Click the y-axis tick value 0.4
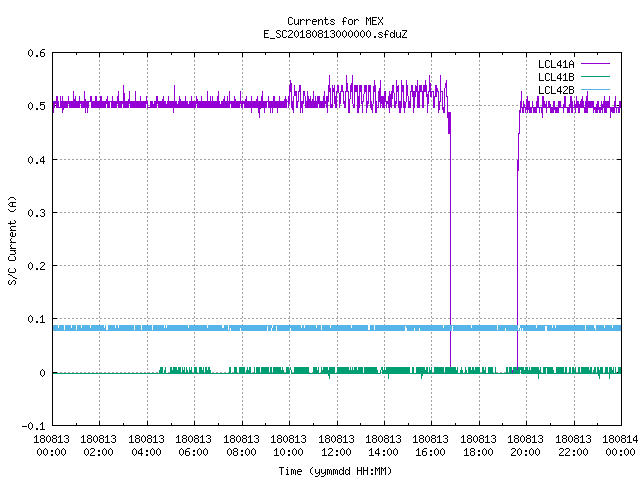 tap(36, 160)
